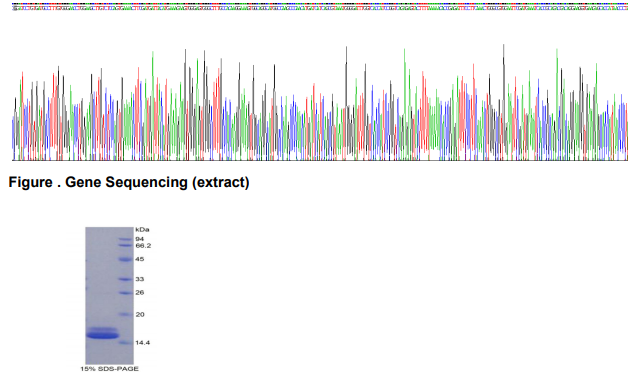Click the 14.4 kDa marker label
Viewport: 634px width, 380px height.
(142, 342)
